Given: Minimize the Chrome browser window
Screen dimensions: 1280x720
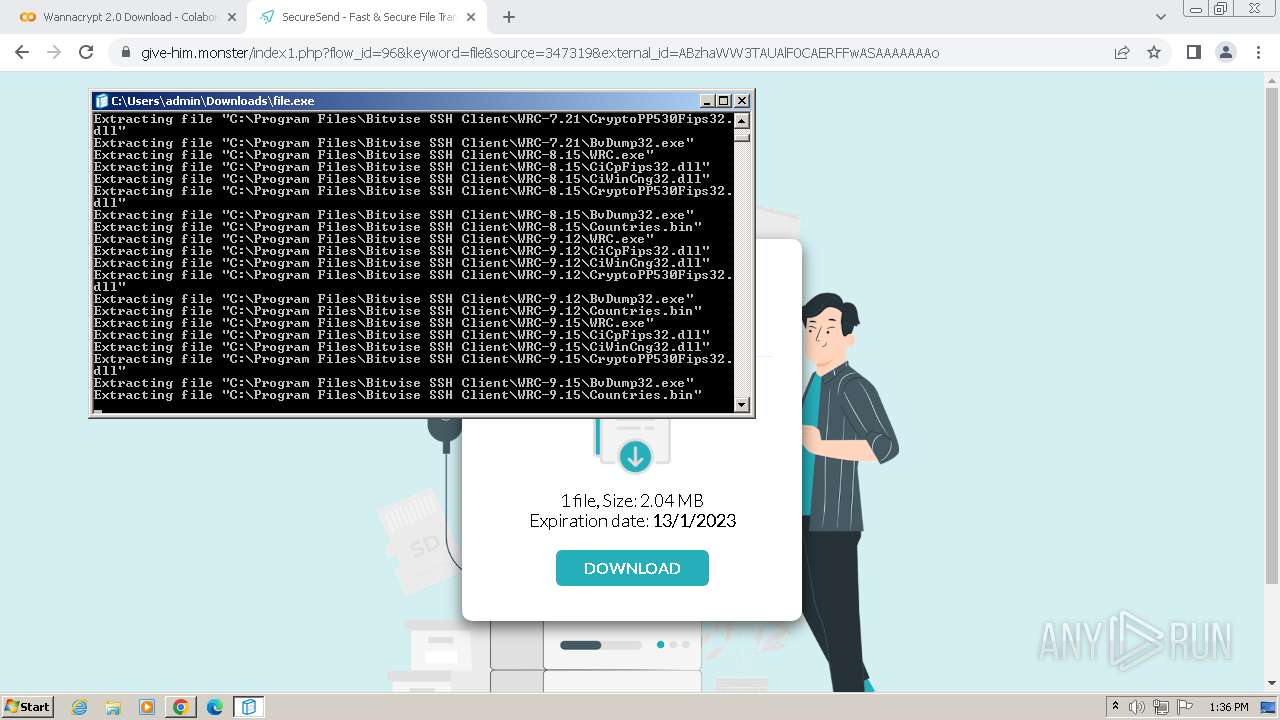Looking at the screenshot, I should [1194, 8].
